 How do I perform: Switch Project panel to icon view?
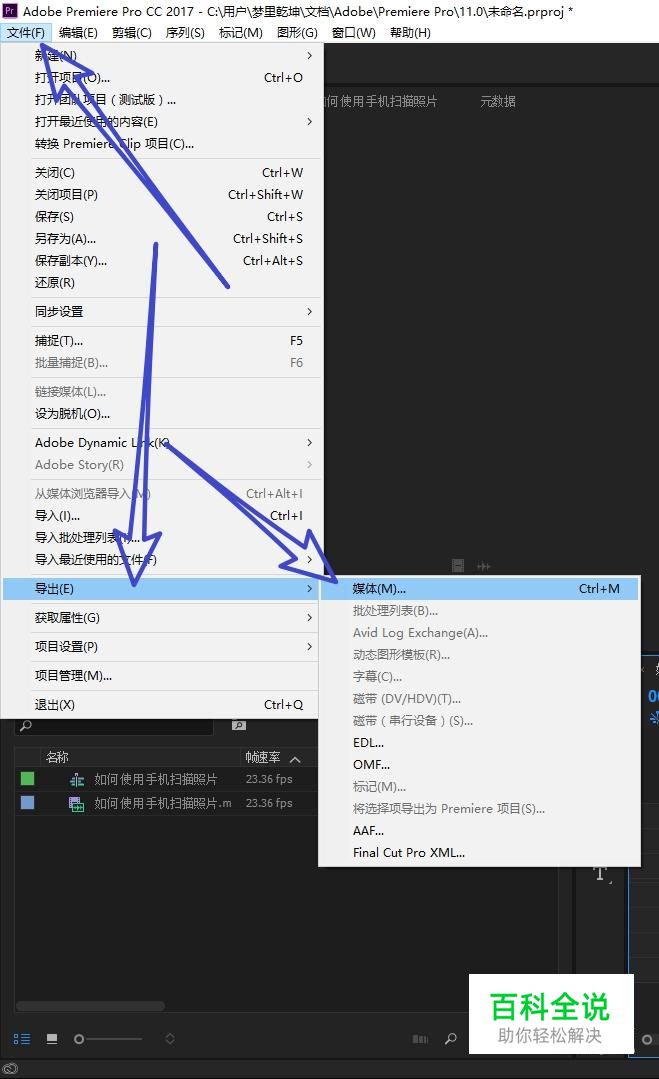52,1038
